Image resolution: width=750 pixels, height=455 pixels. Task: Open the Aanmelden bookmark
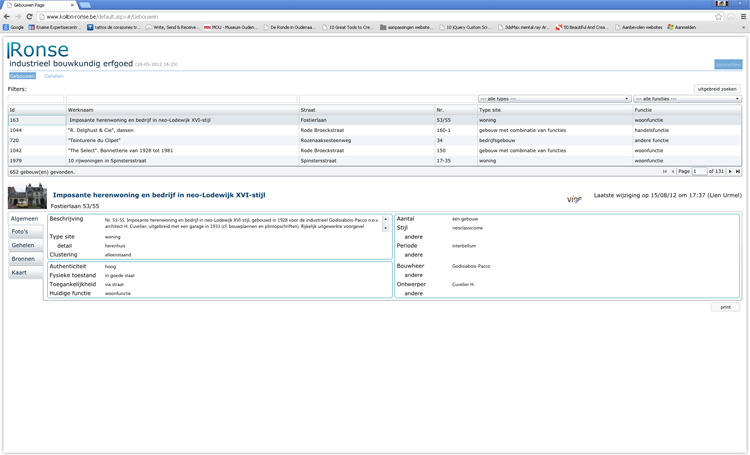click(682, 27)
